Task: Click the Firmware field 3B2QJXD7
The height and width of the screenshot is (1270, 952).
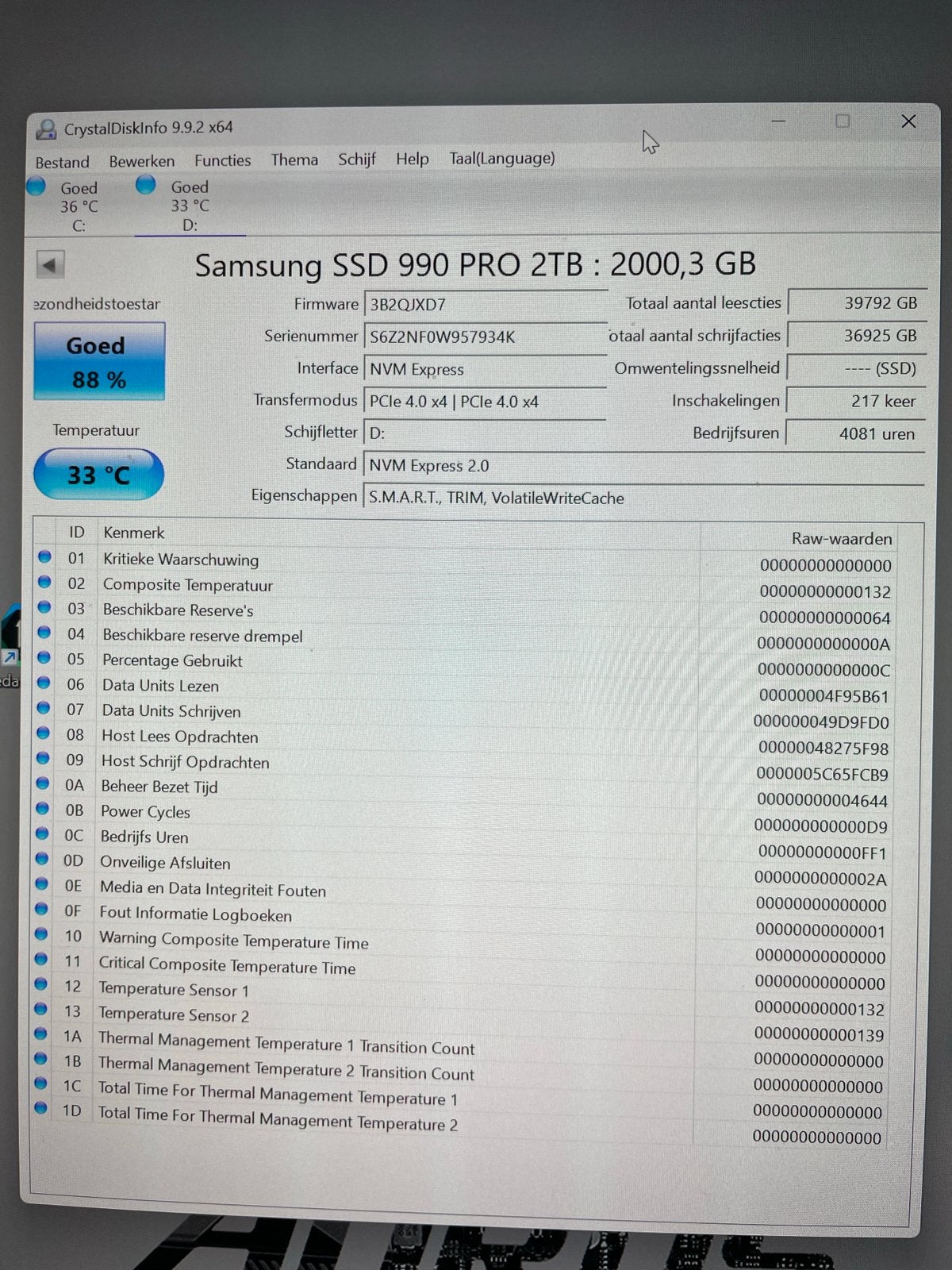Action: point(485,304)
